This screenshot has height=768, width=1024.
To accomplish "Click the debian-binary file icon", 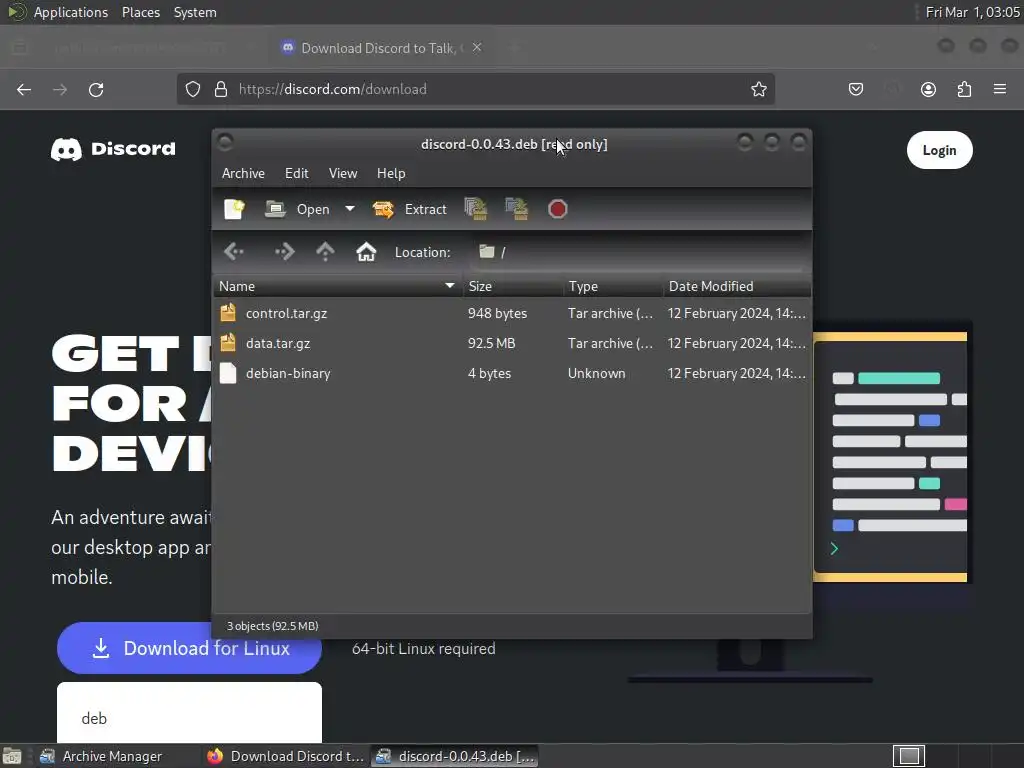I will point(228,373).
